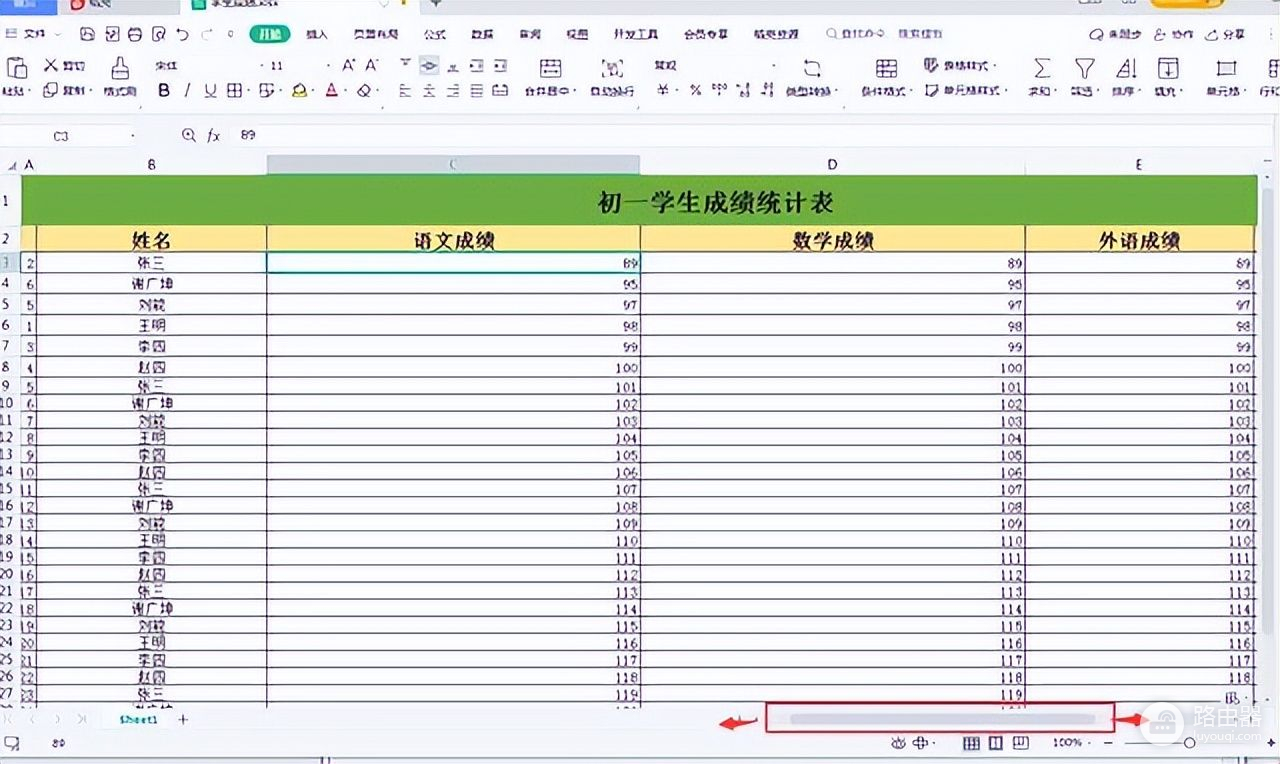
Task: Click the insert function fx icon
Action: 213,135
